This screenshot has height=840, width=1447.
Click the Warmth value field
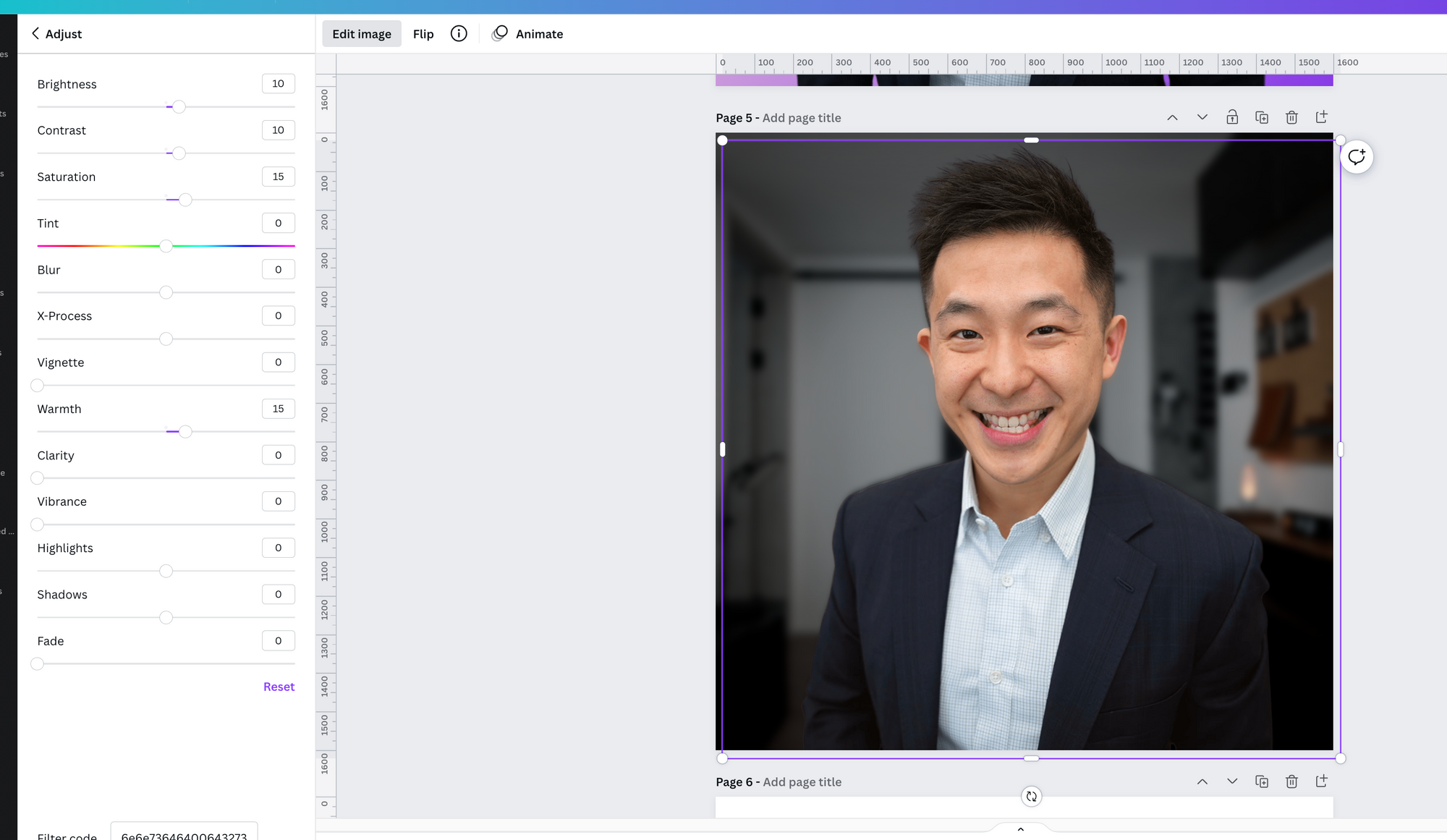[x=279, y=409]
